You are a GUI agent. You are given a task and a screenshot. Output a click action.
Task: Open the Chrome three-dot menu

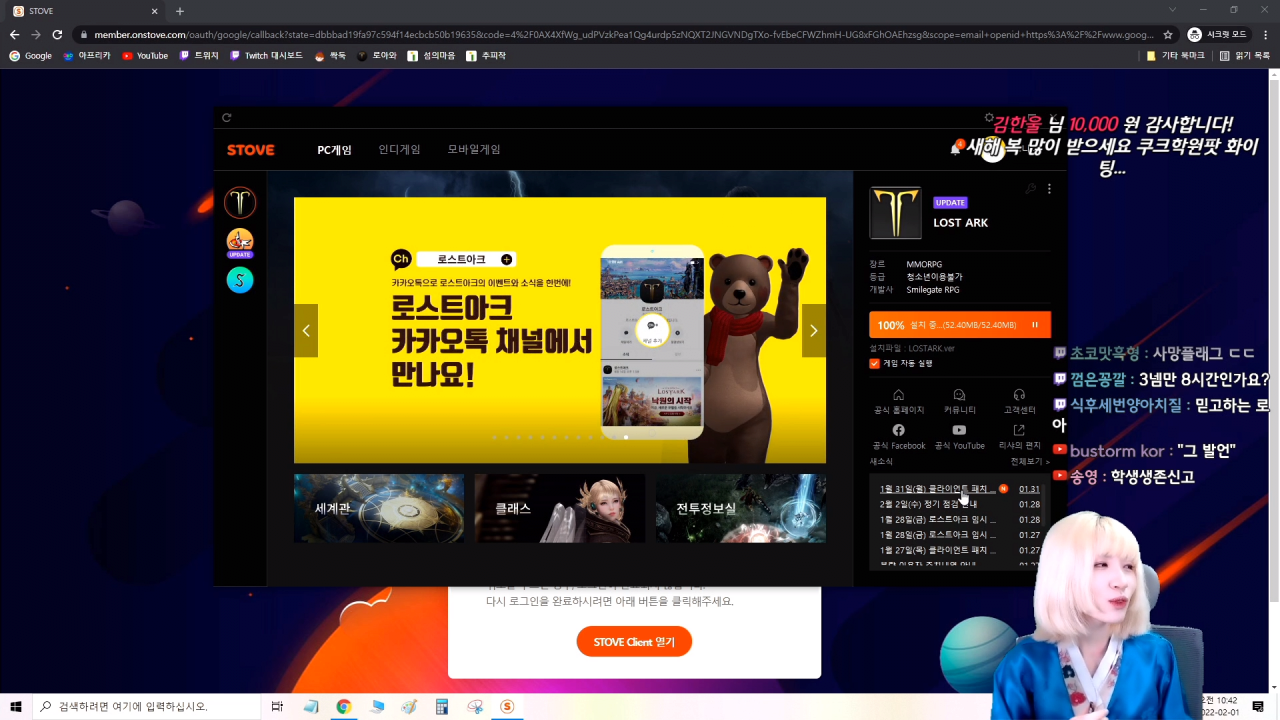coord(1266,34)
